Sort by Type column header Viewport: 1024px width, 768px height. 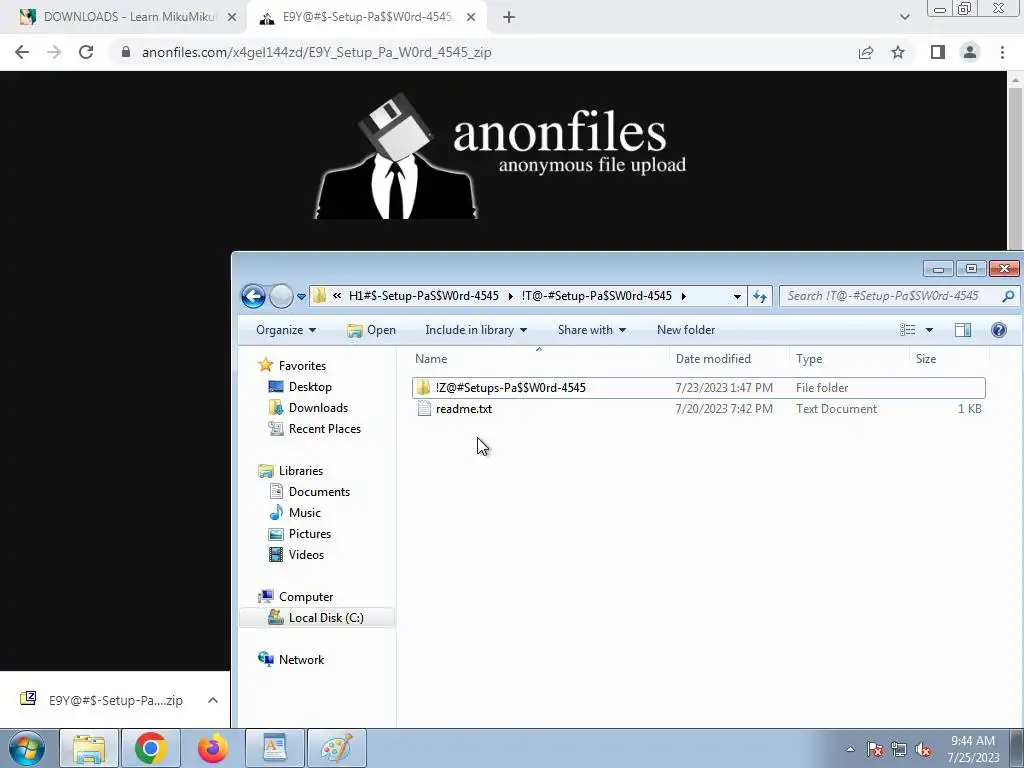849,359
